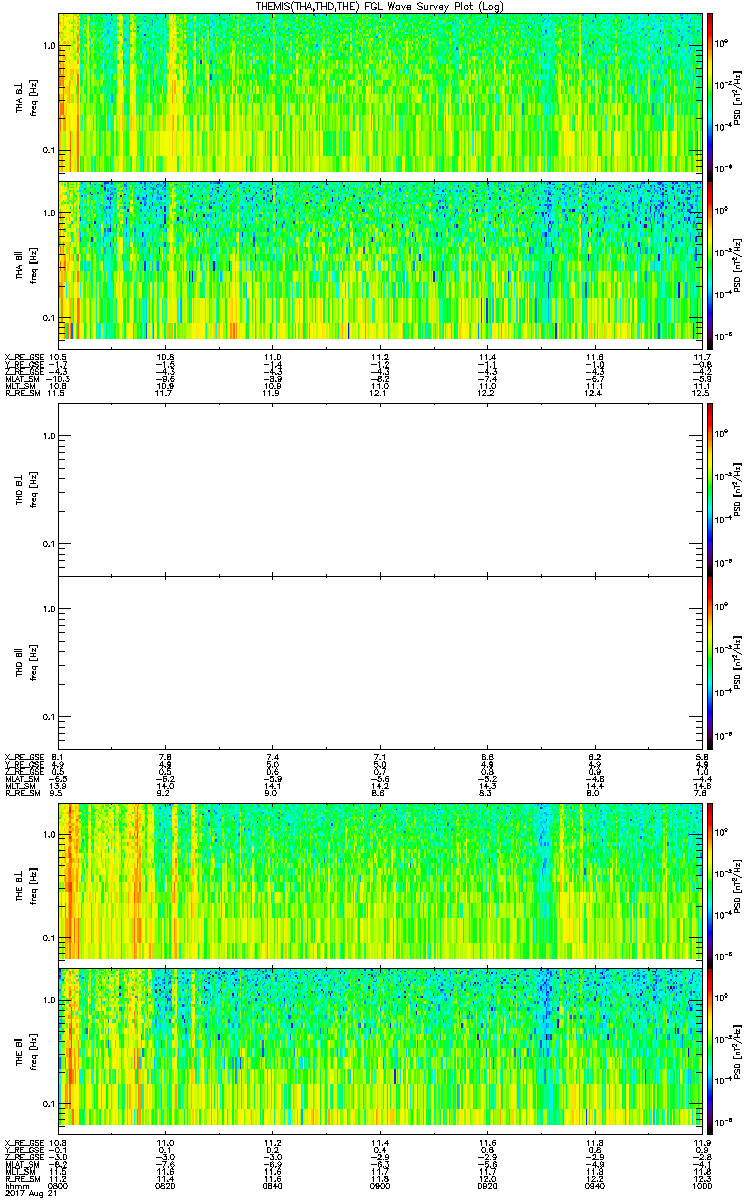Viewport: 750px width, 1200px height.
Task: Click the THEMIS FGL Wave Survey Plot title
Action: click(381, 6)
